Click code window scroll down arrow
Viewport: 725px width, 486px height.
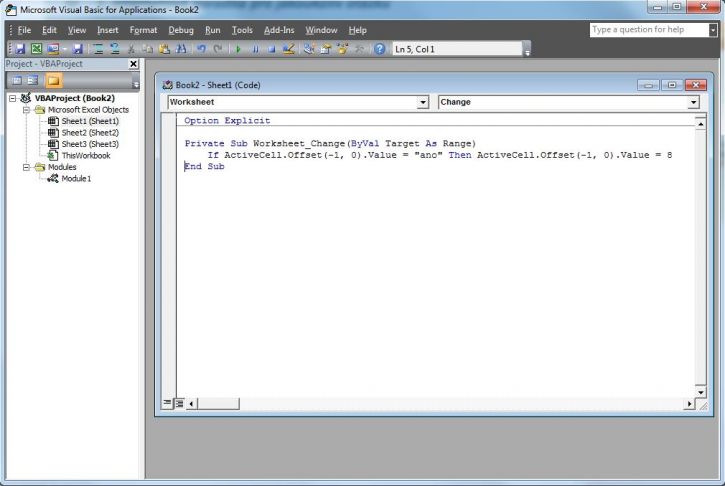pos(700,392)
